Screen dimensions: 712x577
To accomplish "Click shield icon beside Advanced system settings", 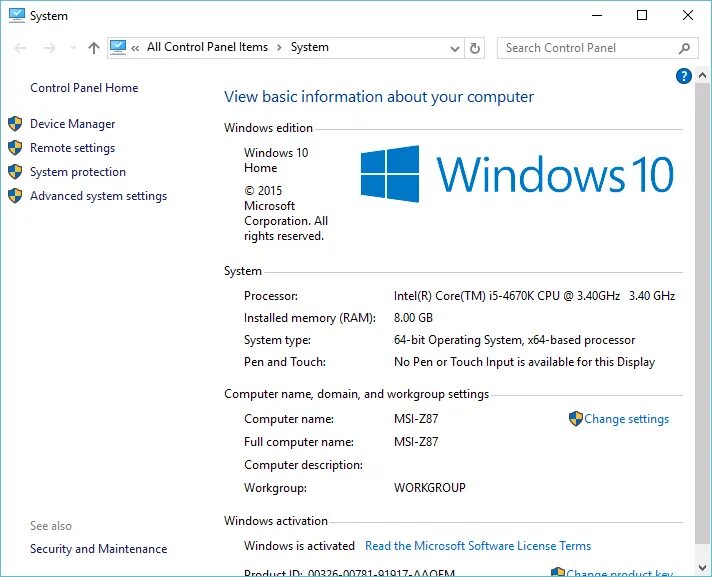I will click(x=15, y=196).
